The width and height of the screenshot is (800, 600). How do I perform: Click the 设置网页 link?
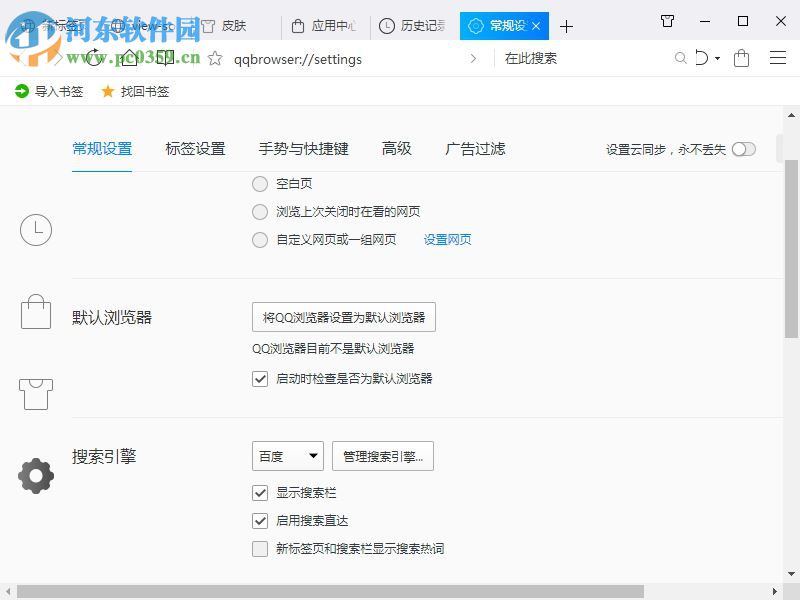tap(447, 239)
